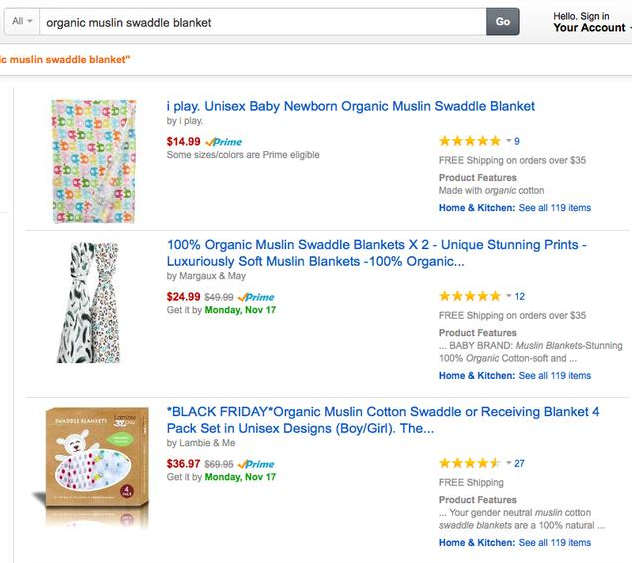The image size is (632, 563).
Task: Open the Your Account menu
Action: tap(590, 28)
